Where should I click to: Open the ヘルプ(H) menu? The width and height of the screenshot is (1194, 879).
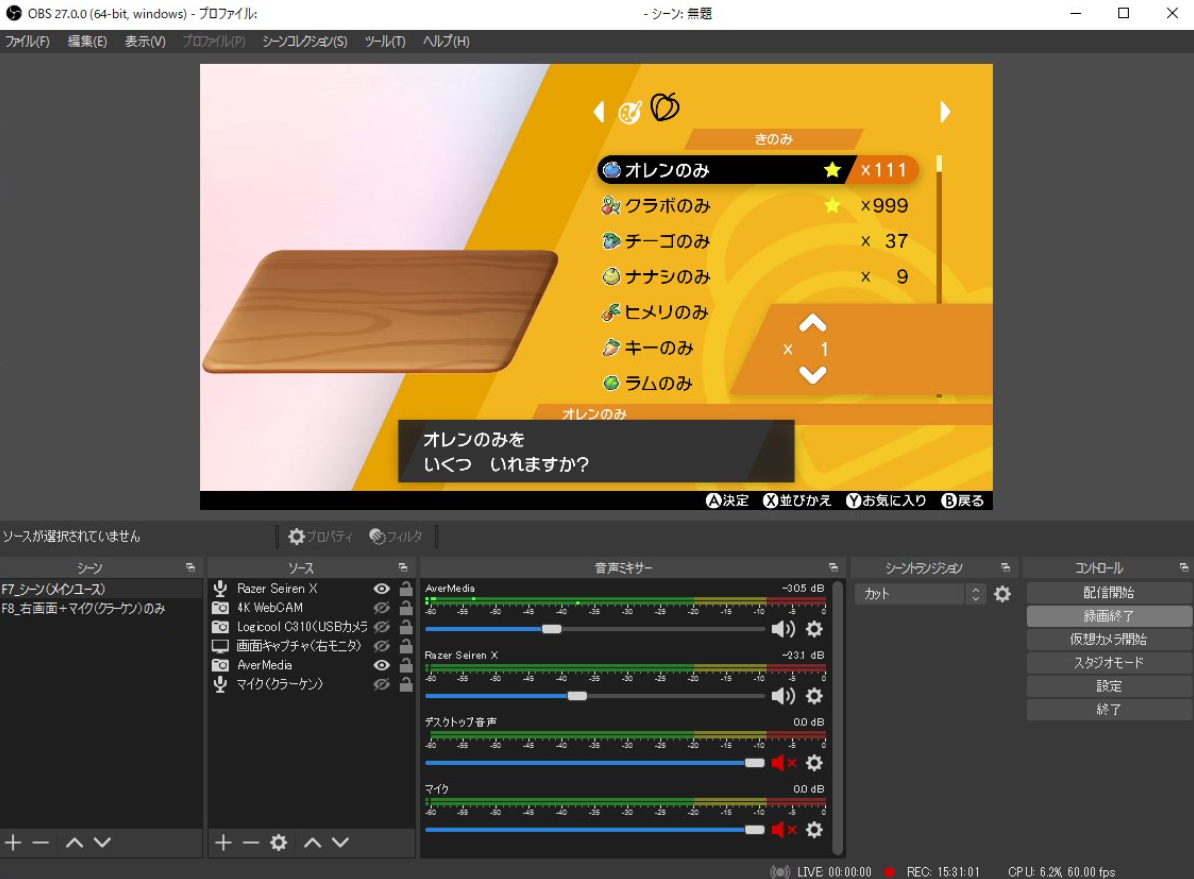446,41
